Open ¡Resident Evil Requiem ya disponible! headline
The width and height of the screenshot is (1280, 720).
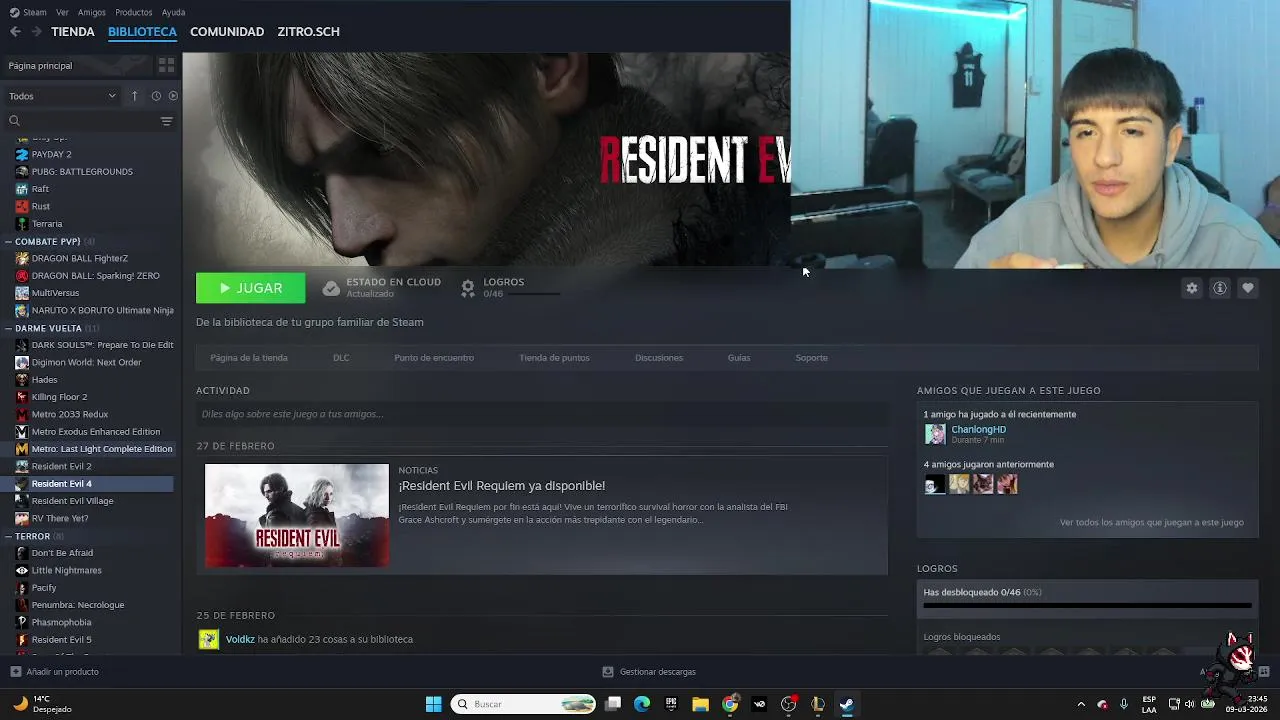(502, 486)
